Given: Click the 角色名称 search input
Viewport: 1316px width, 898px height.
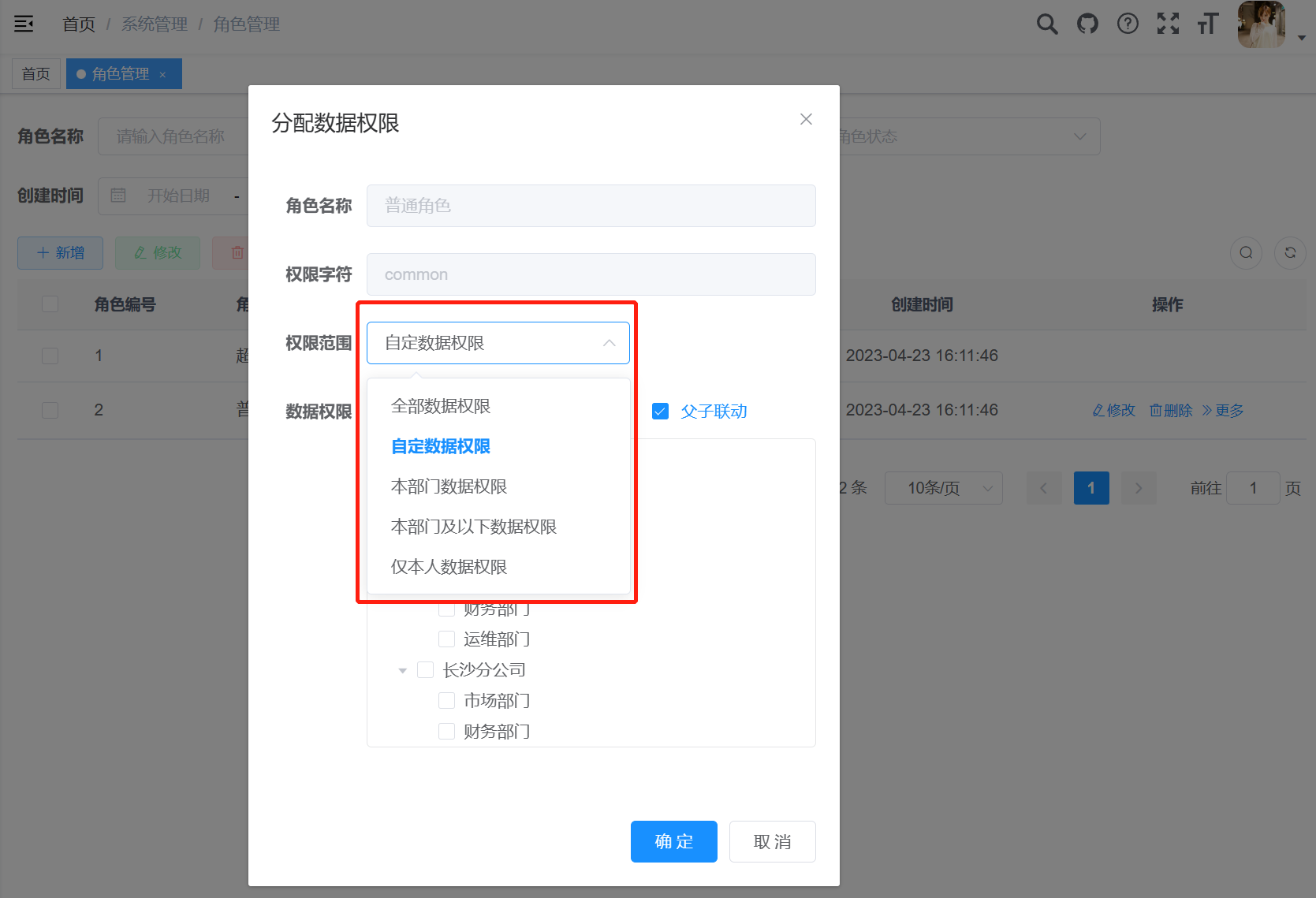Looking at the screenshot, I should (173, 136).
